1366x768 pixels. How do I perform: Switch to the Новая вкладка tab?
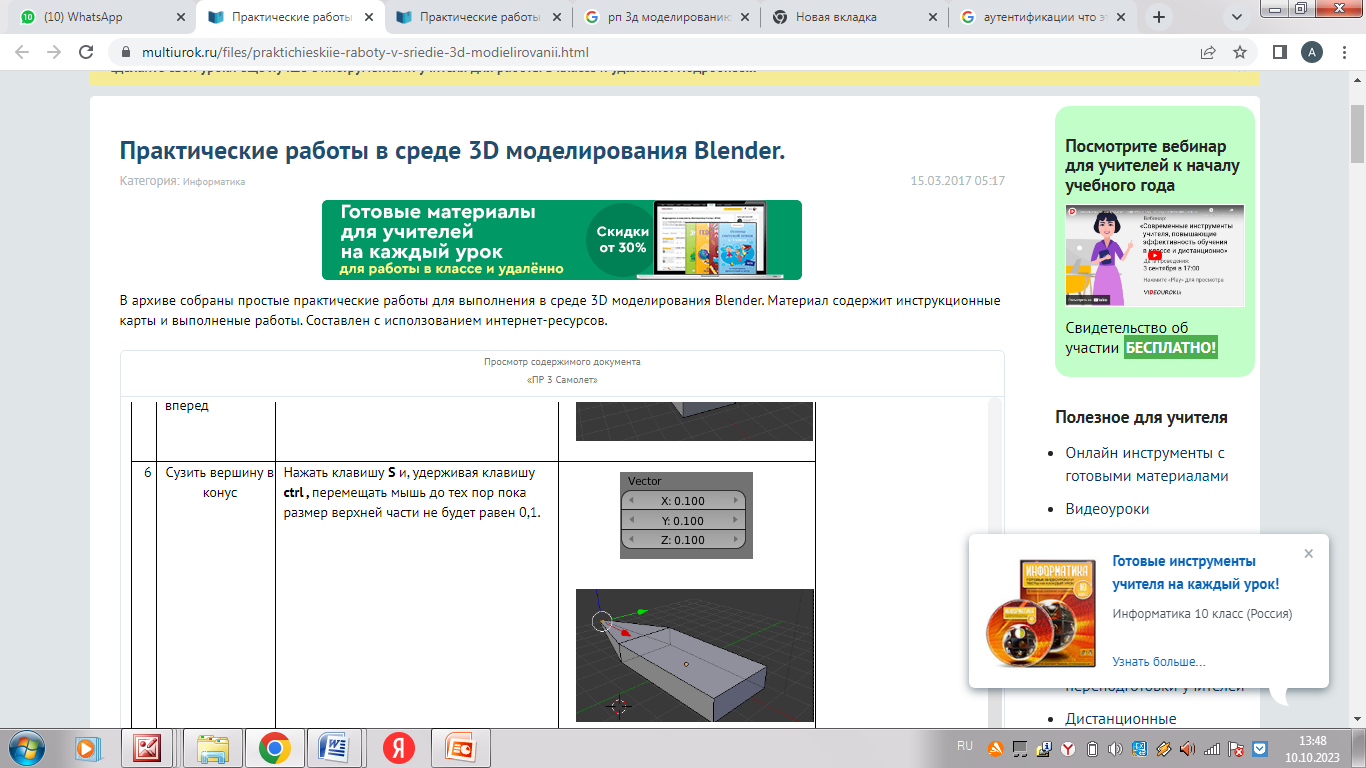click(x=854, y=17)
